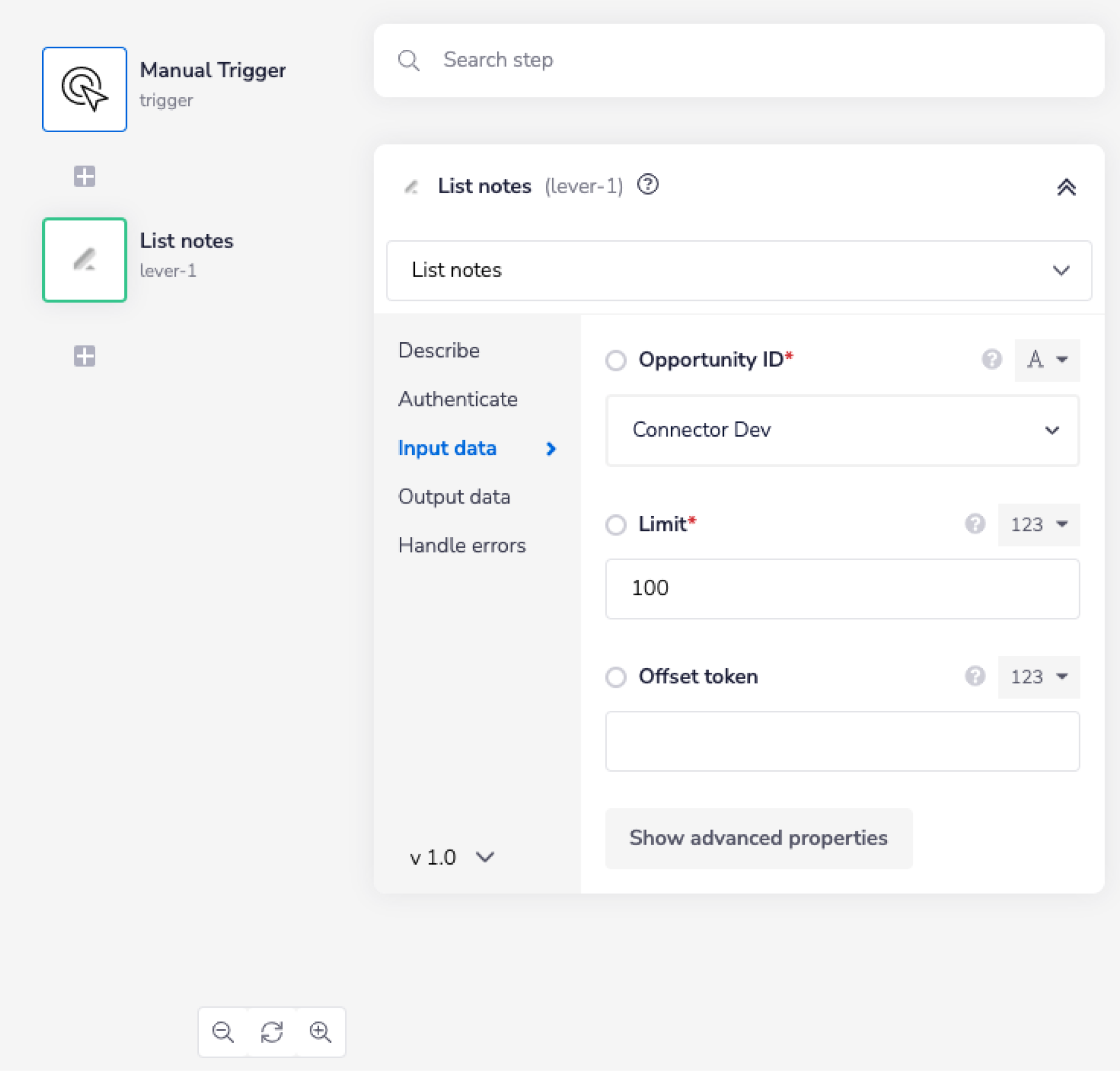Reset canvas zoom with refresh icon
Image resolution: width=1120 pixels, height=1071 pixels.
point(272,1032)
